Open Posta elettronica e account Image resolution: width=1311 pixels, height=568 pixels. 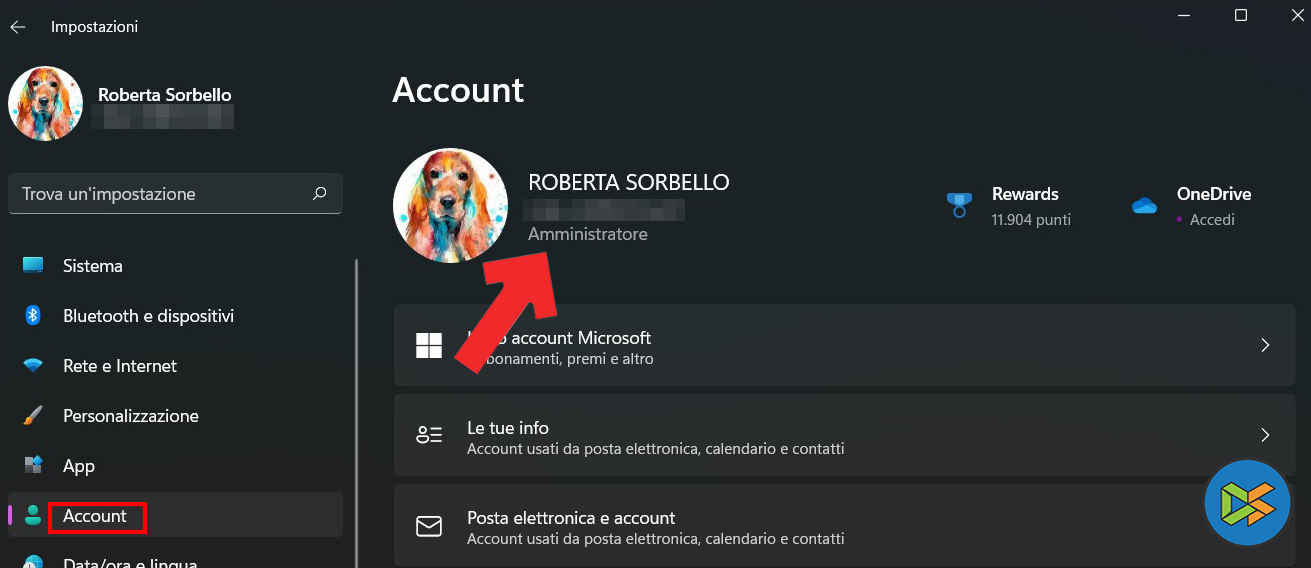coord(571,518)
